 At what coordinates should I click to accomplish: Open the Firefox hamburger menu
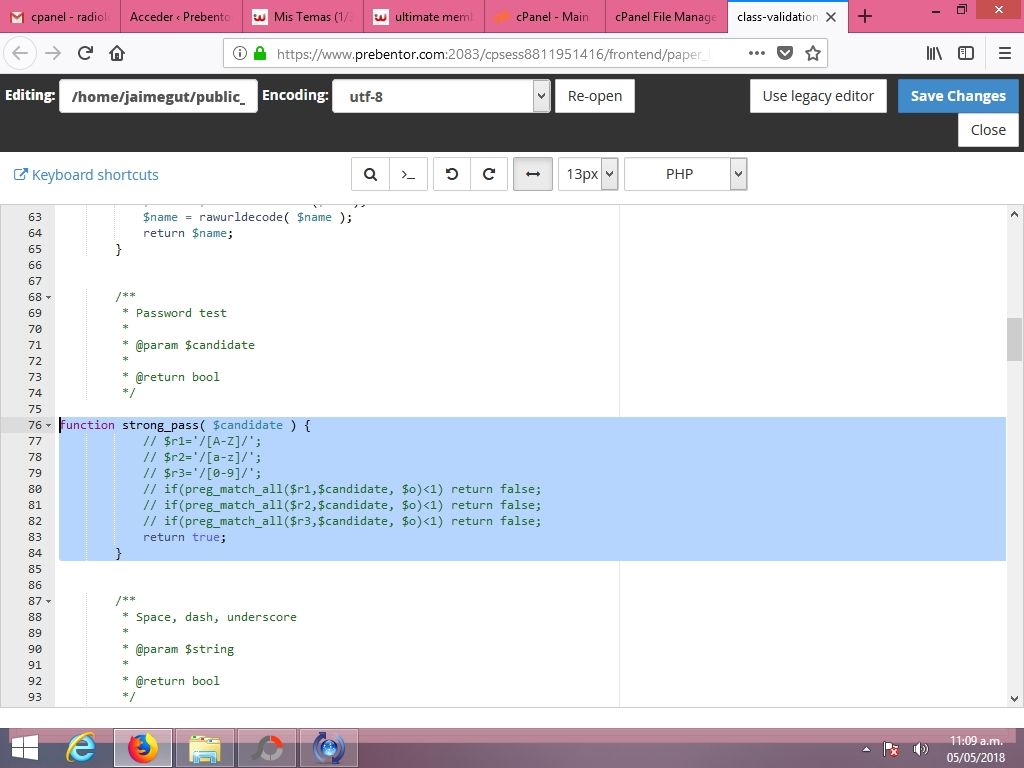tap(1005, 53)
